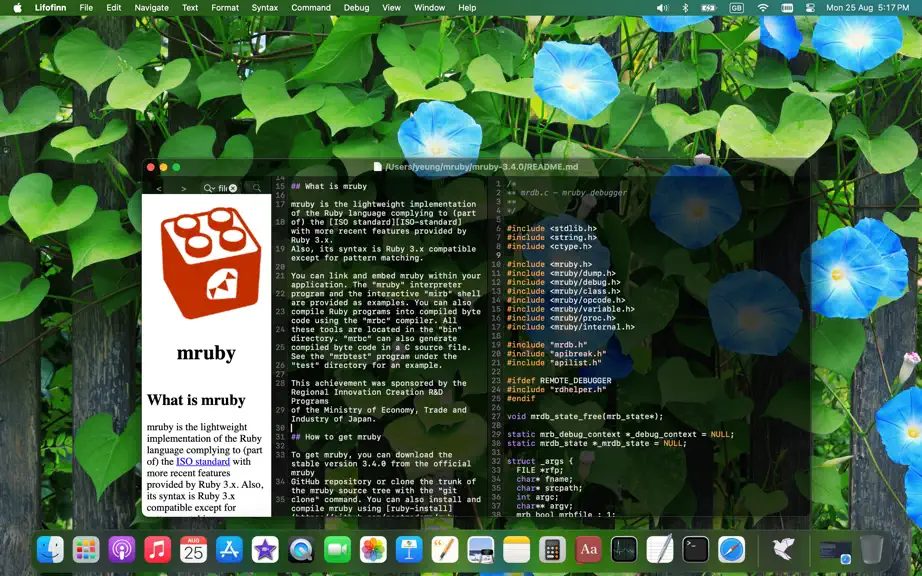Screen dimensions: 922x576
Task: Open the Edit menu
Action: tap(113, 8)
